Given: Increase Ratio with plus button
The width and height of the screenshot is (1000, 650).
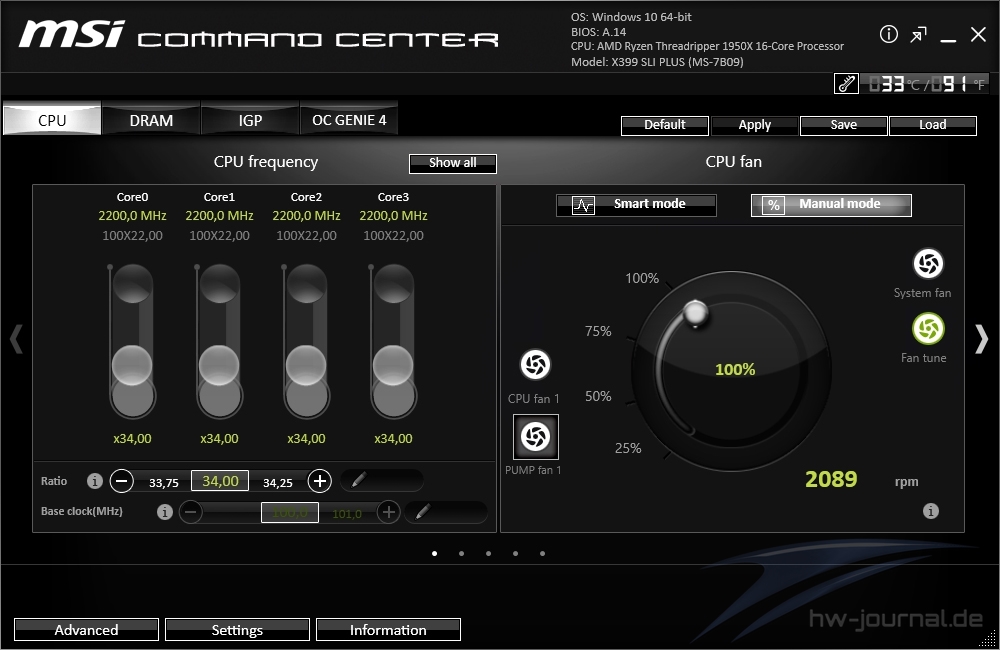Looking at the screenshot, I should (x=320, y=480).
